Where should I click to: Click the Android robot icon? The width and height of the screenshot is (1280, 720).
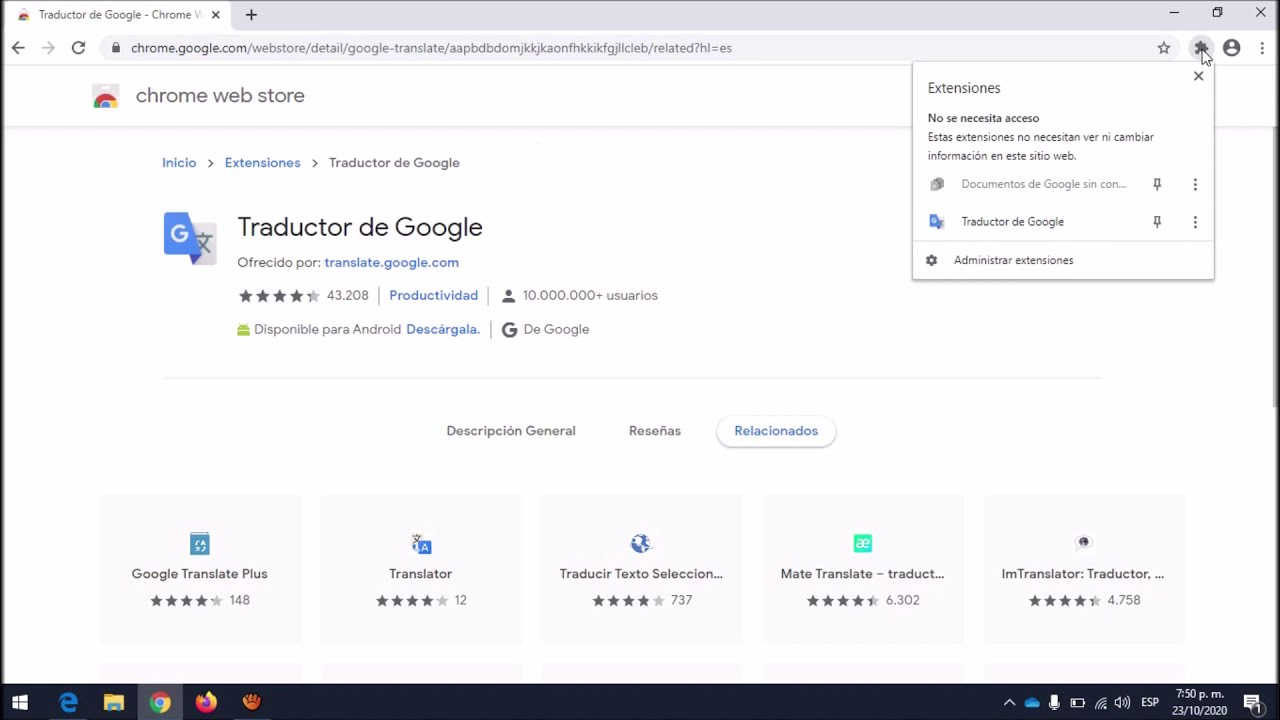pyautogui.click(x=243, y=329)
